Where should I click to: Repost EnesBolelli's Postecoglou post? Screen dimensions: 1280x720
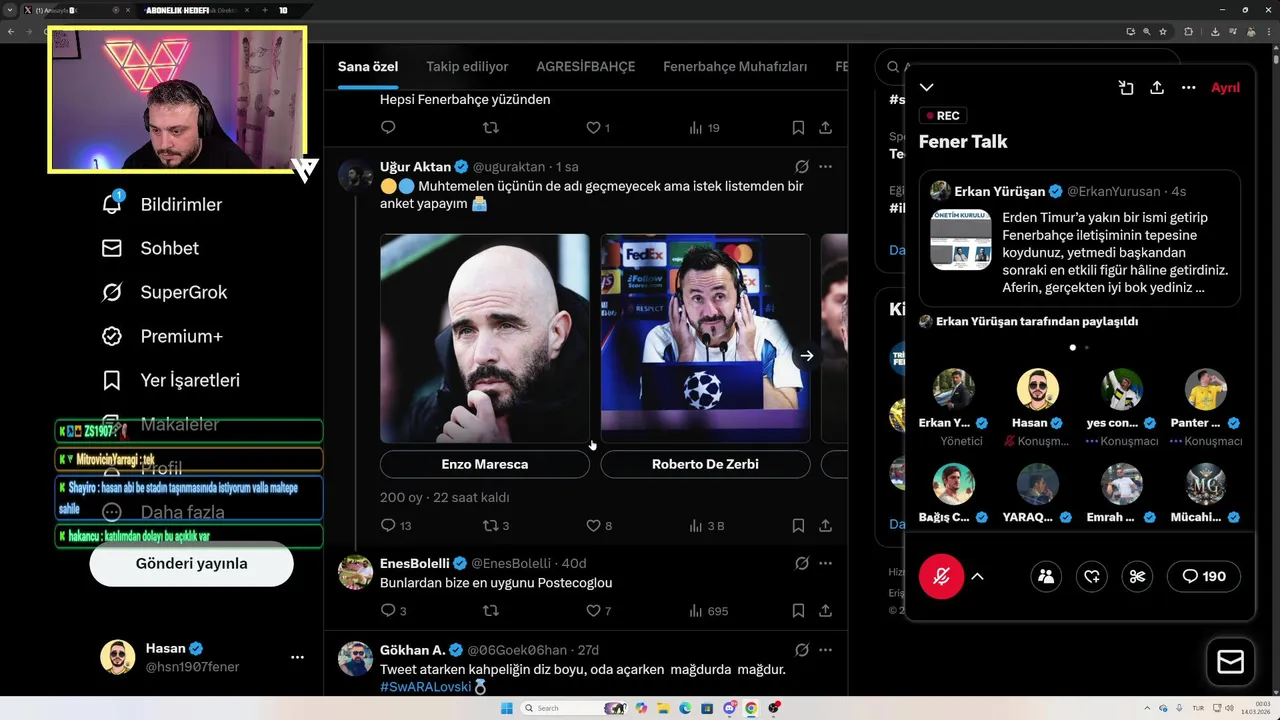tap(490, 610)
